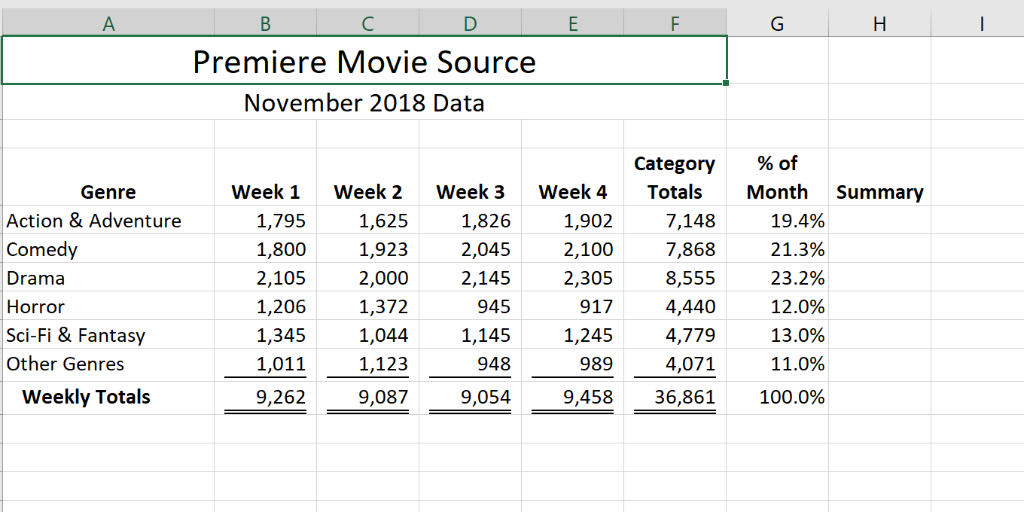
Task: Select column G header
Action: click(777, 24)
